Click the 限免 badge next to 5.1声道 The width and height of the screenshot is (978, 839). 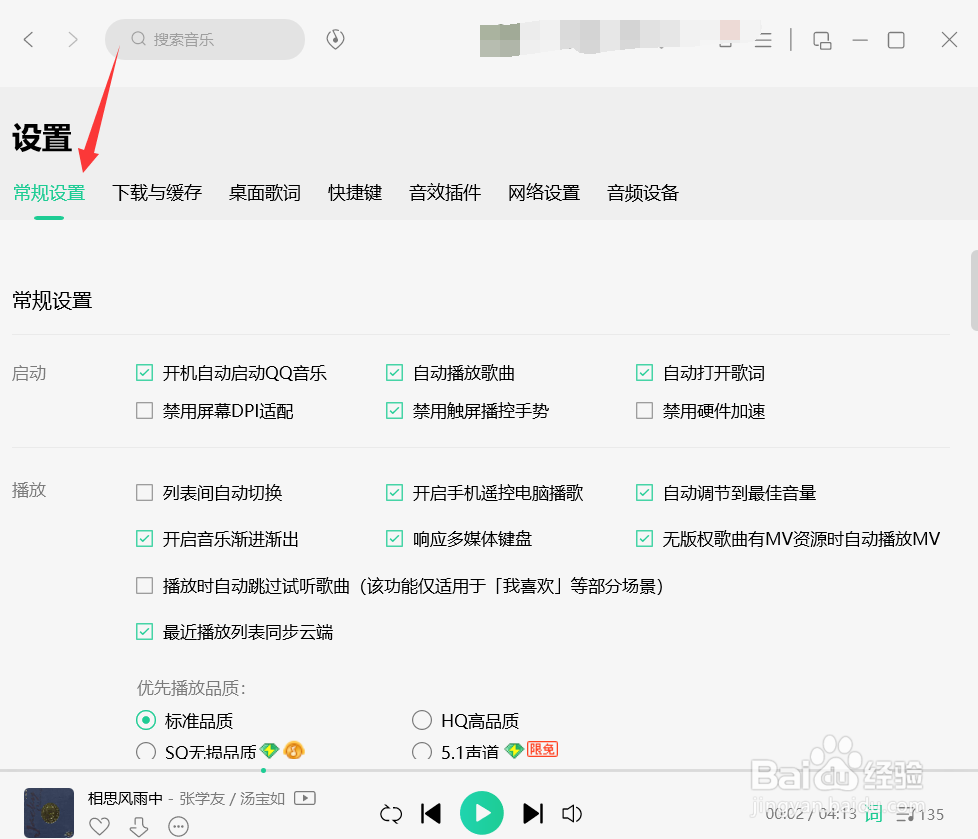coord(542,749)
